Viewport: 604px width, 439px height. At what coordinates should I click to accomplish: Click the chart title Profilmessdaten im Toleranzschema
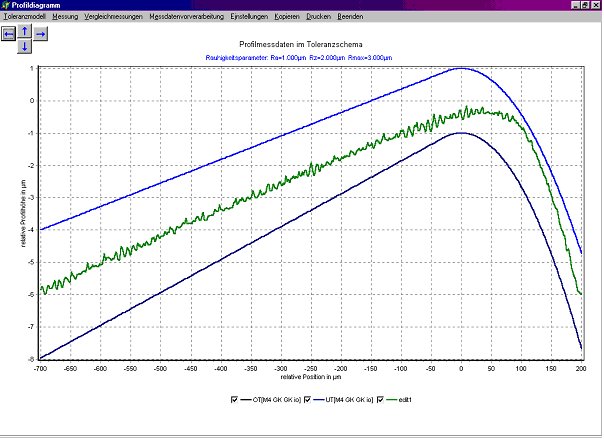tap(302, 45)
